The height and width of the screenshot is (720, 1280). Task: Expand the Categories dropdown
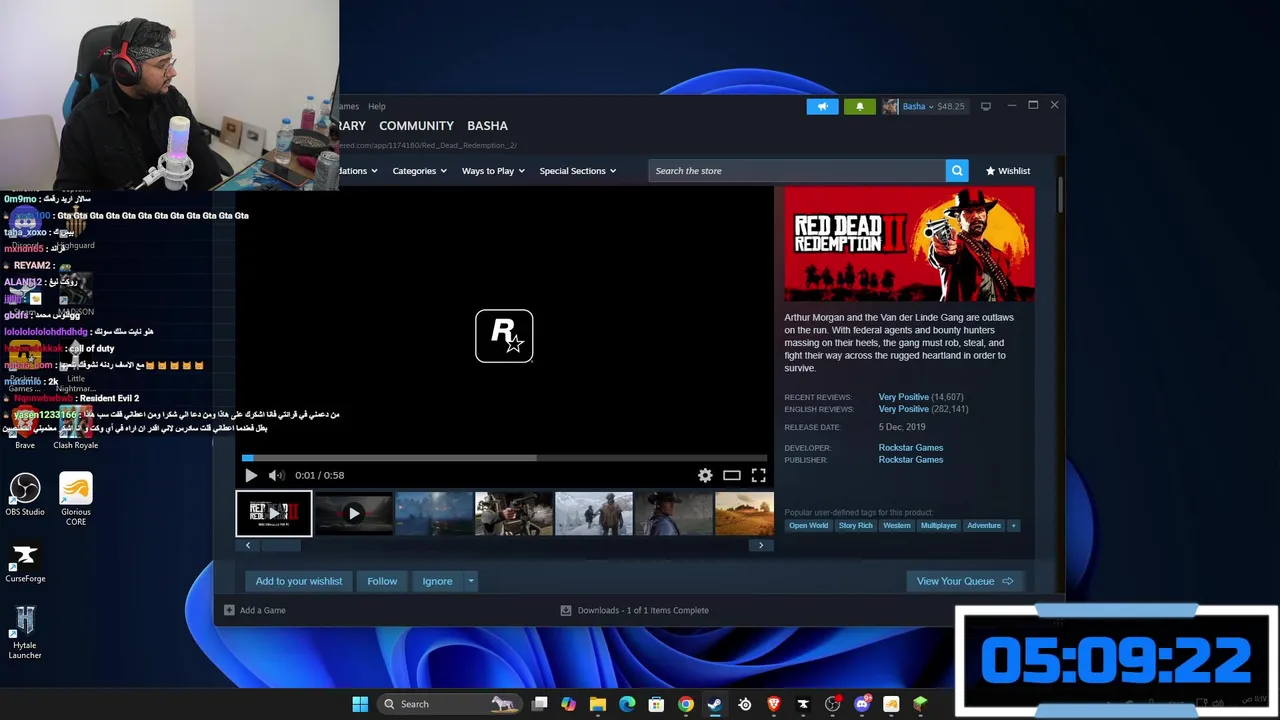[x=419, y=171]
